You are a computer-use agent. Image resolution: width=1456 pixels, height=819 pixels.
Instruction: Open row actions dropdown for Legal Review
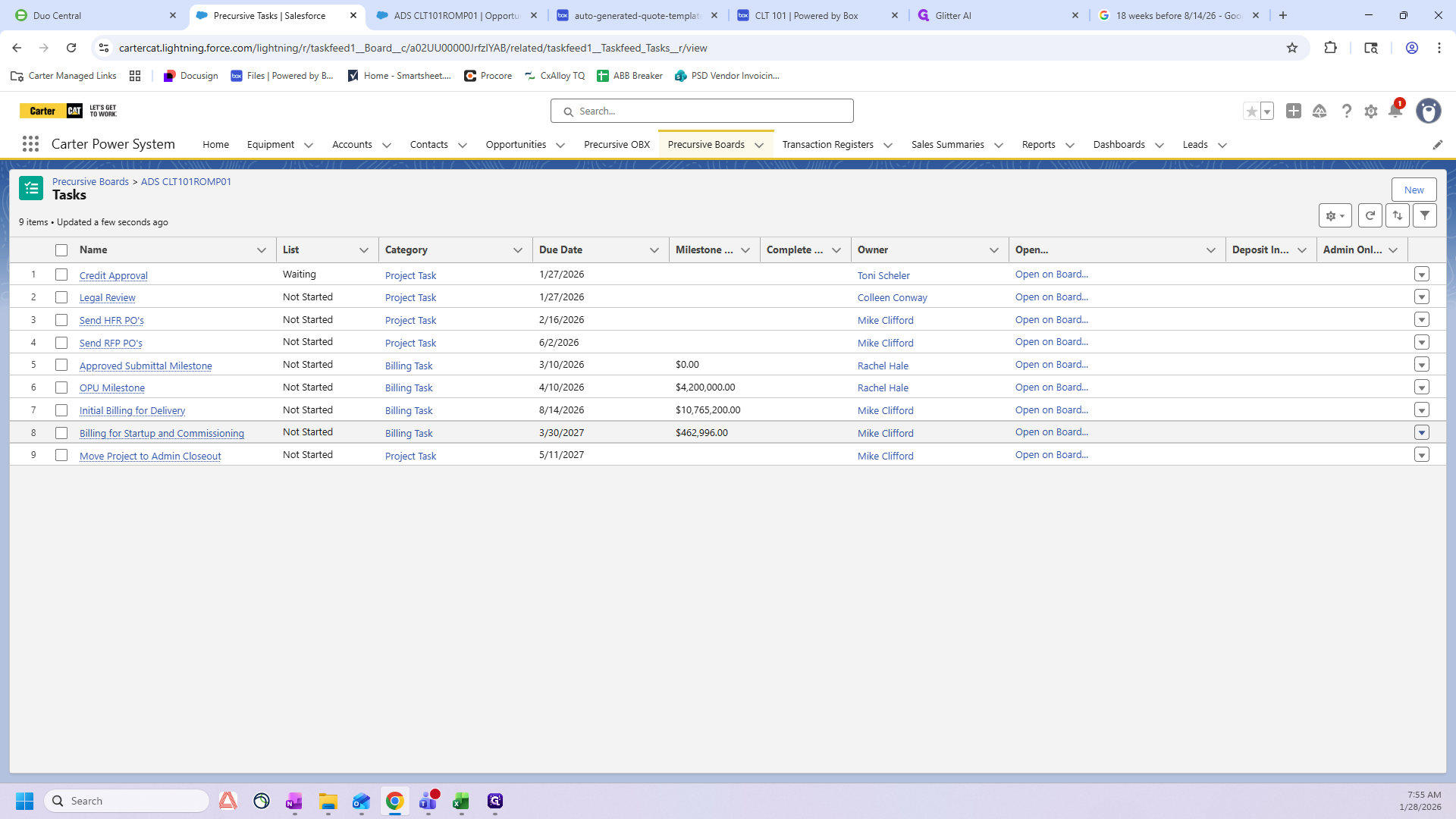point(1422,297)
